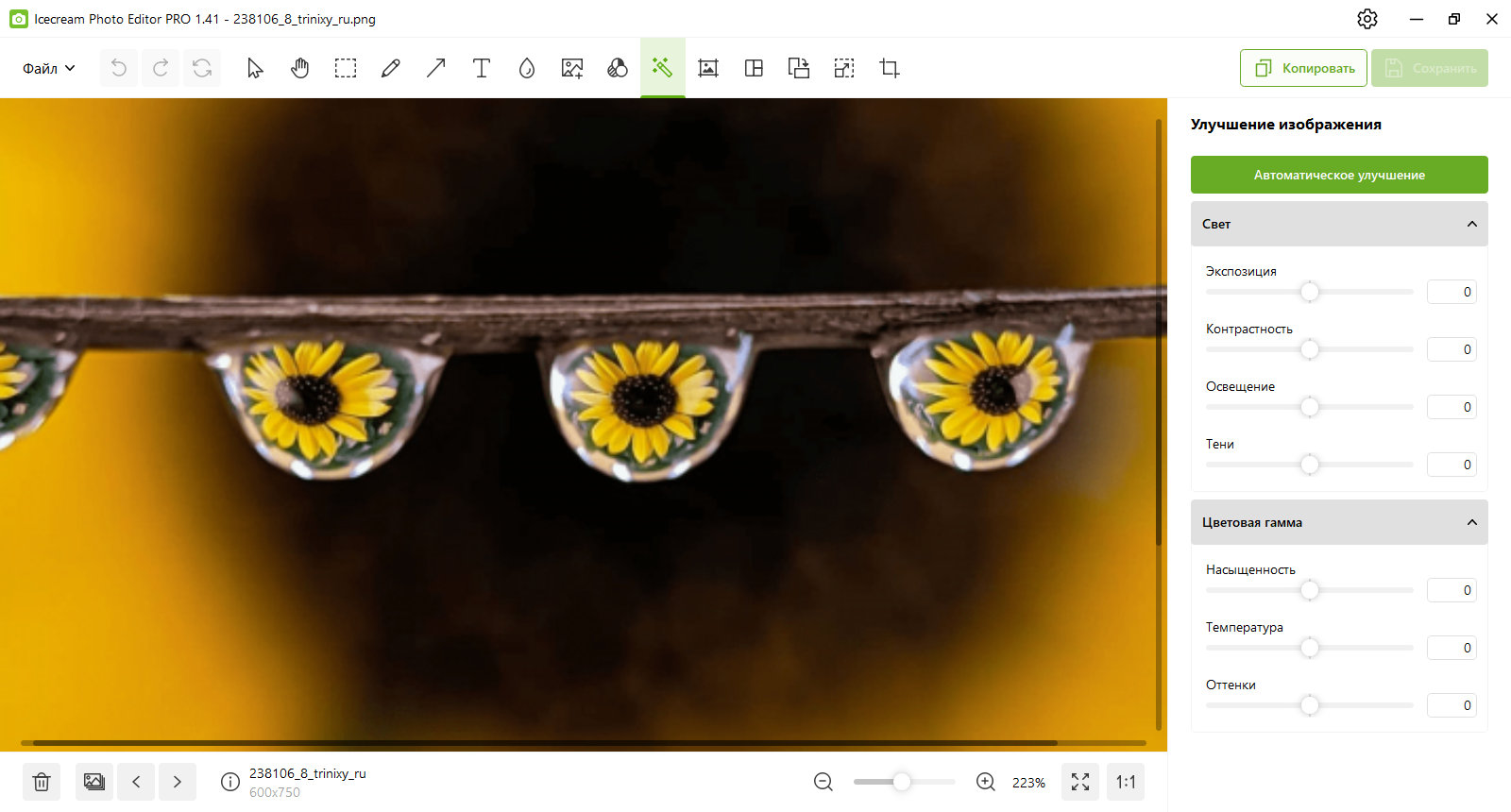The height and width of the screenshot is (812, 1511).
Task: Click the Оттенки value field
Action: 1452,705
